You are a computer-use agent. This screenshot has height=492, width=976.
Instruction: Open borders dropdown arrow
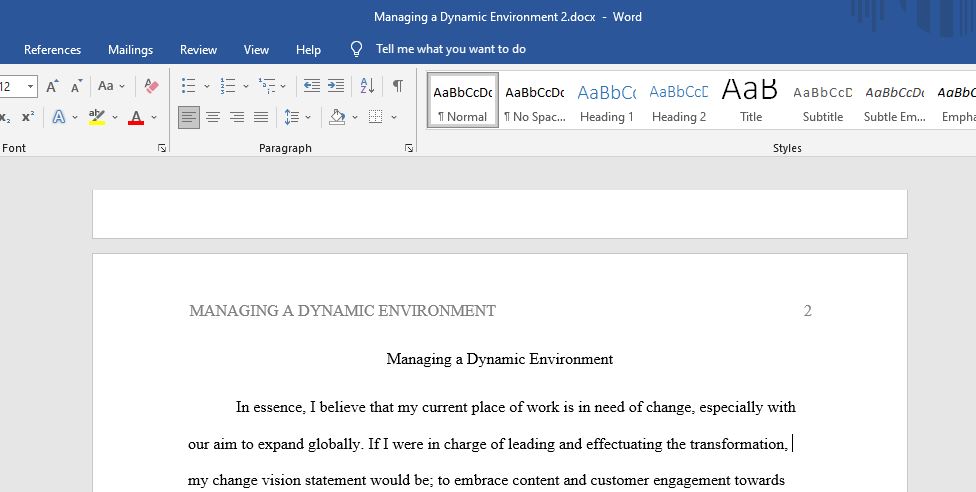coord(393,117)
